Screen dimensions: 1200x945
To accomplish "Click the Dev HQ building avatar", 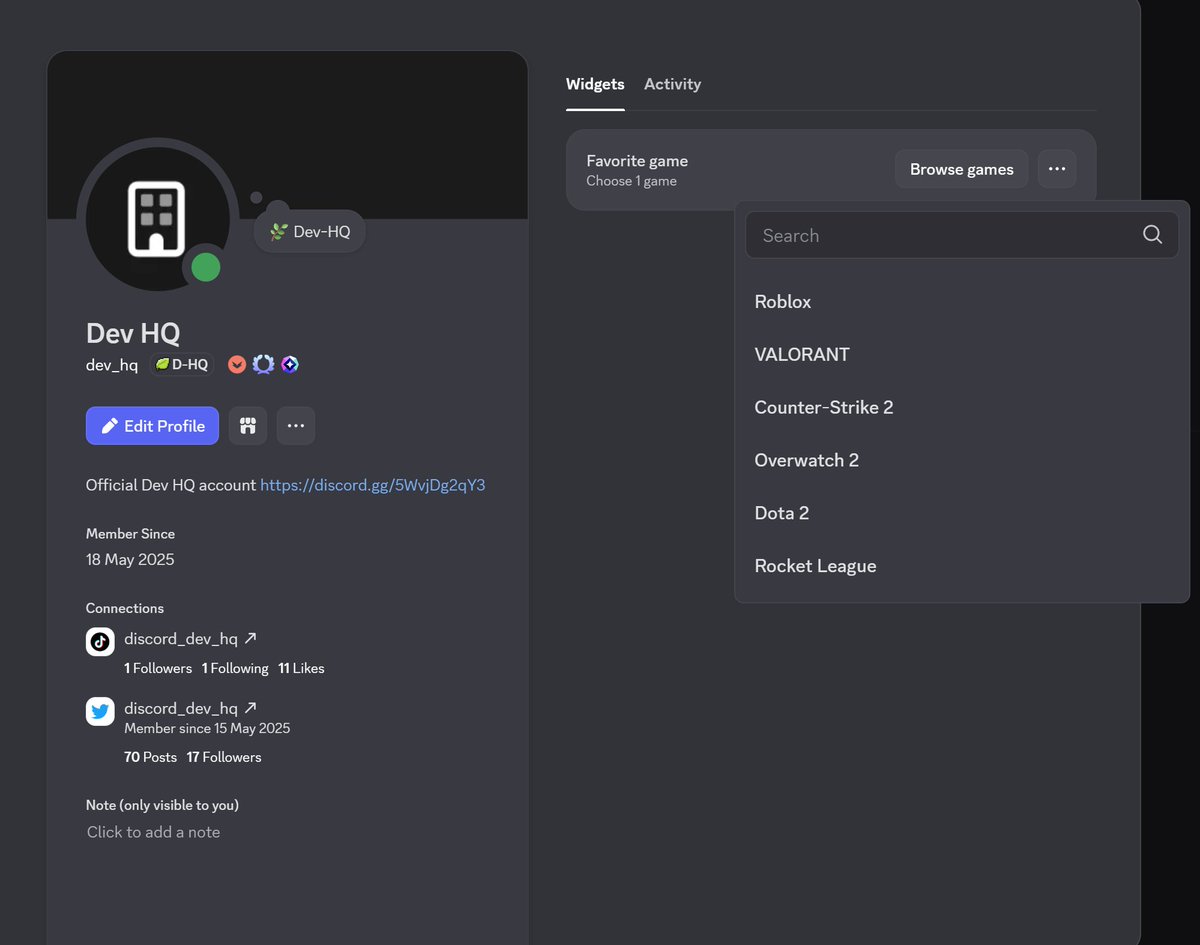I will coord(157,218).
